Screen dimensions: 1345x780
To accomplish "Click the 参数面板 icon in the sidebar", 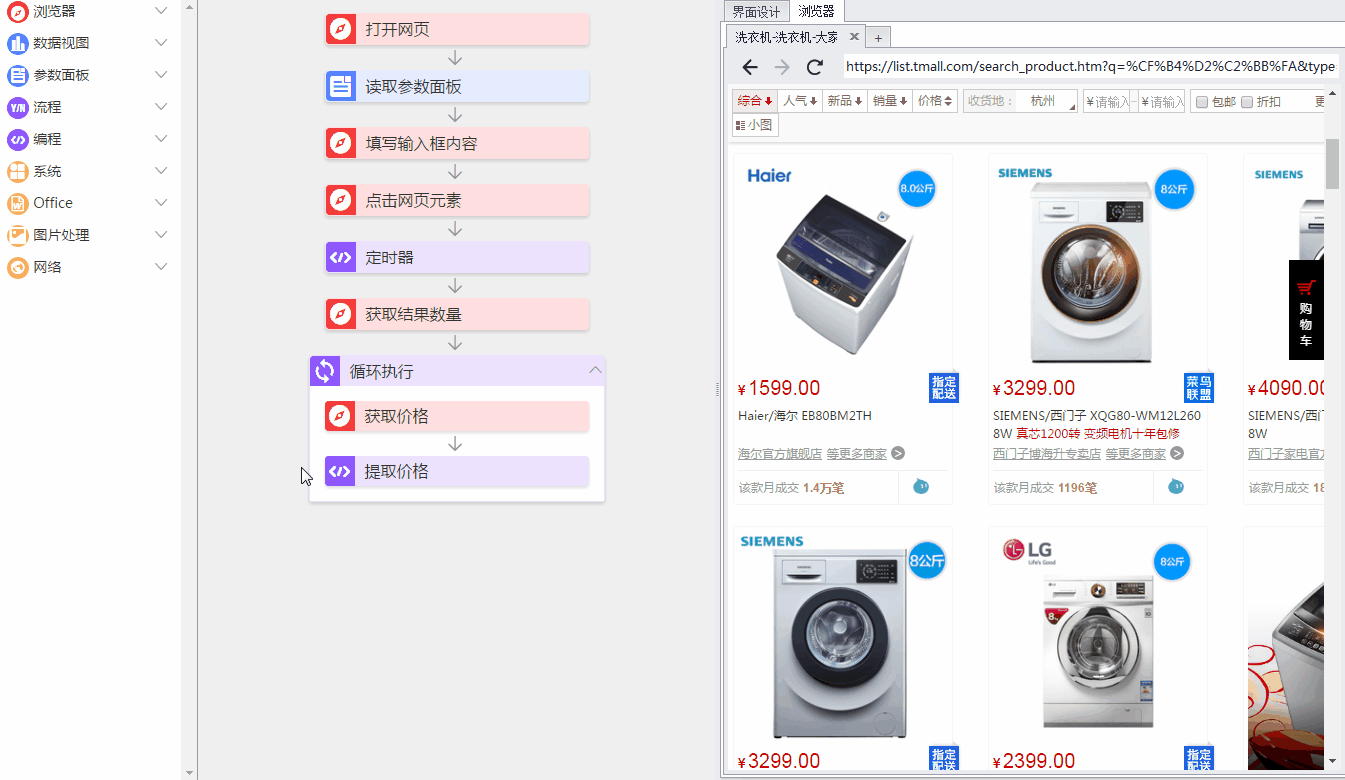I will pyautogui.click(x=17, y=75).
